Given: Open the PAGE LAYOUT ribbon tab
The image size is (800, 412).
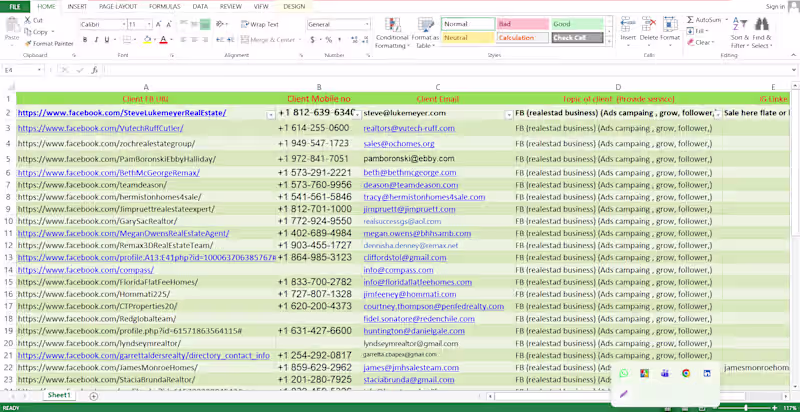Looking at the screenshot, I should pos(118,7).
